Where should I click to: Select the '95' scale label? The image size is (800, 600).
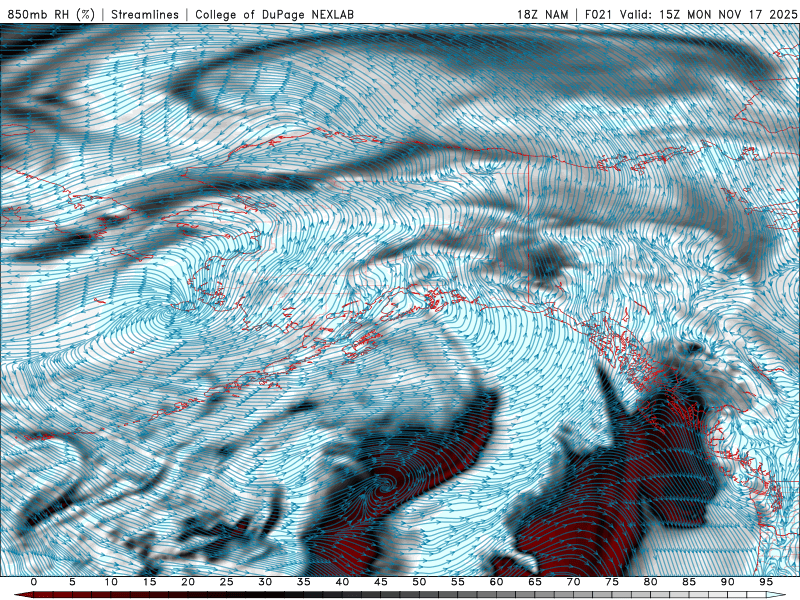tap(766, 582)
